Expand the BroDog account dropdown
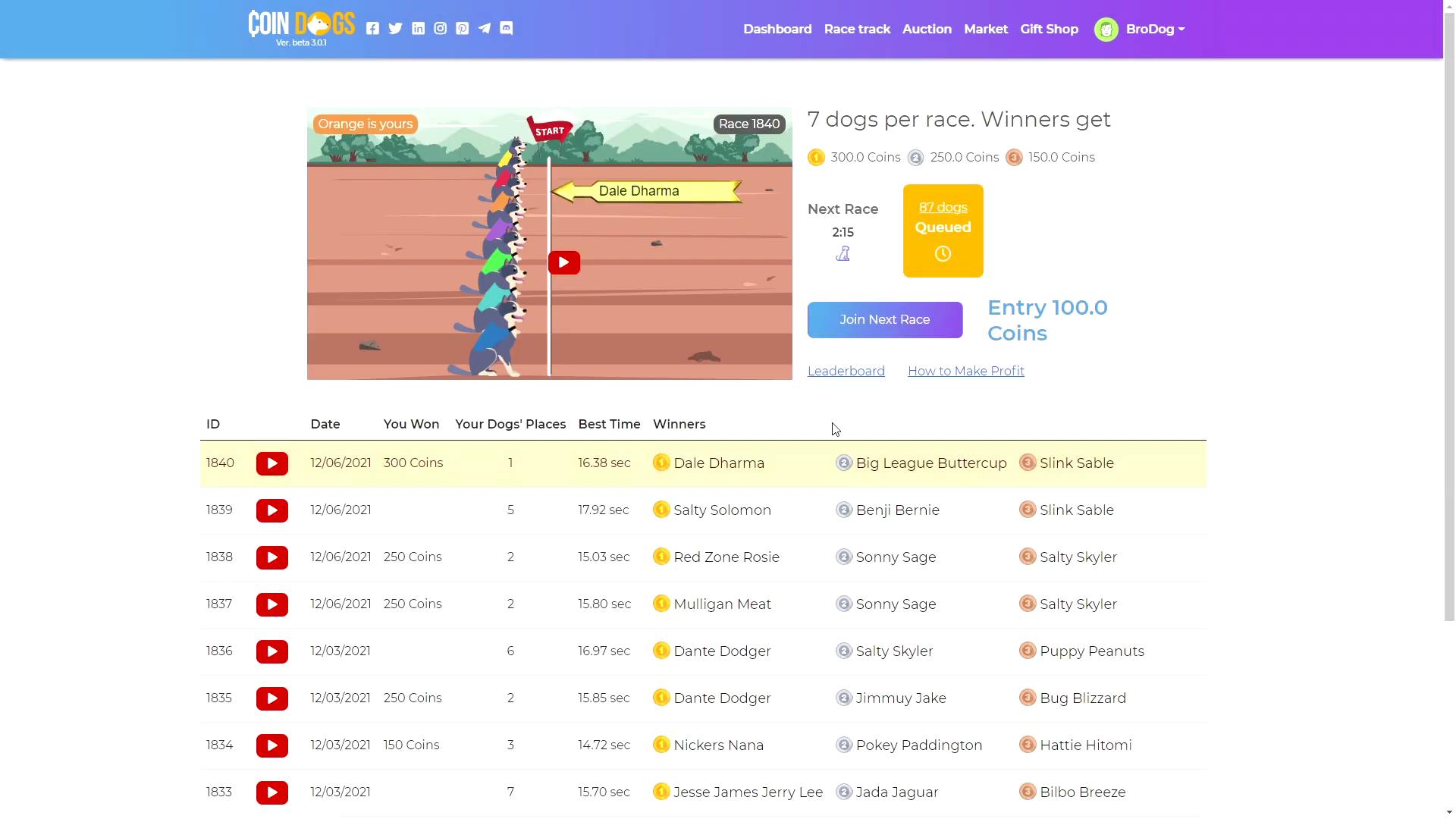1456x819 pixels. point(1155,30)
